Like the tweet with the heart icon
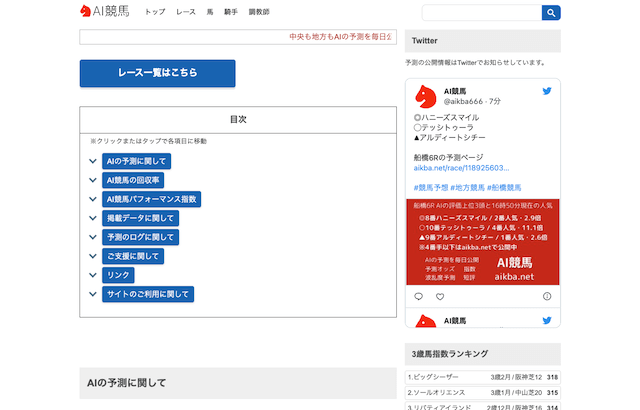Screen dimensions: 640x410 (440, 297)
